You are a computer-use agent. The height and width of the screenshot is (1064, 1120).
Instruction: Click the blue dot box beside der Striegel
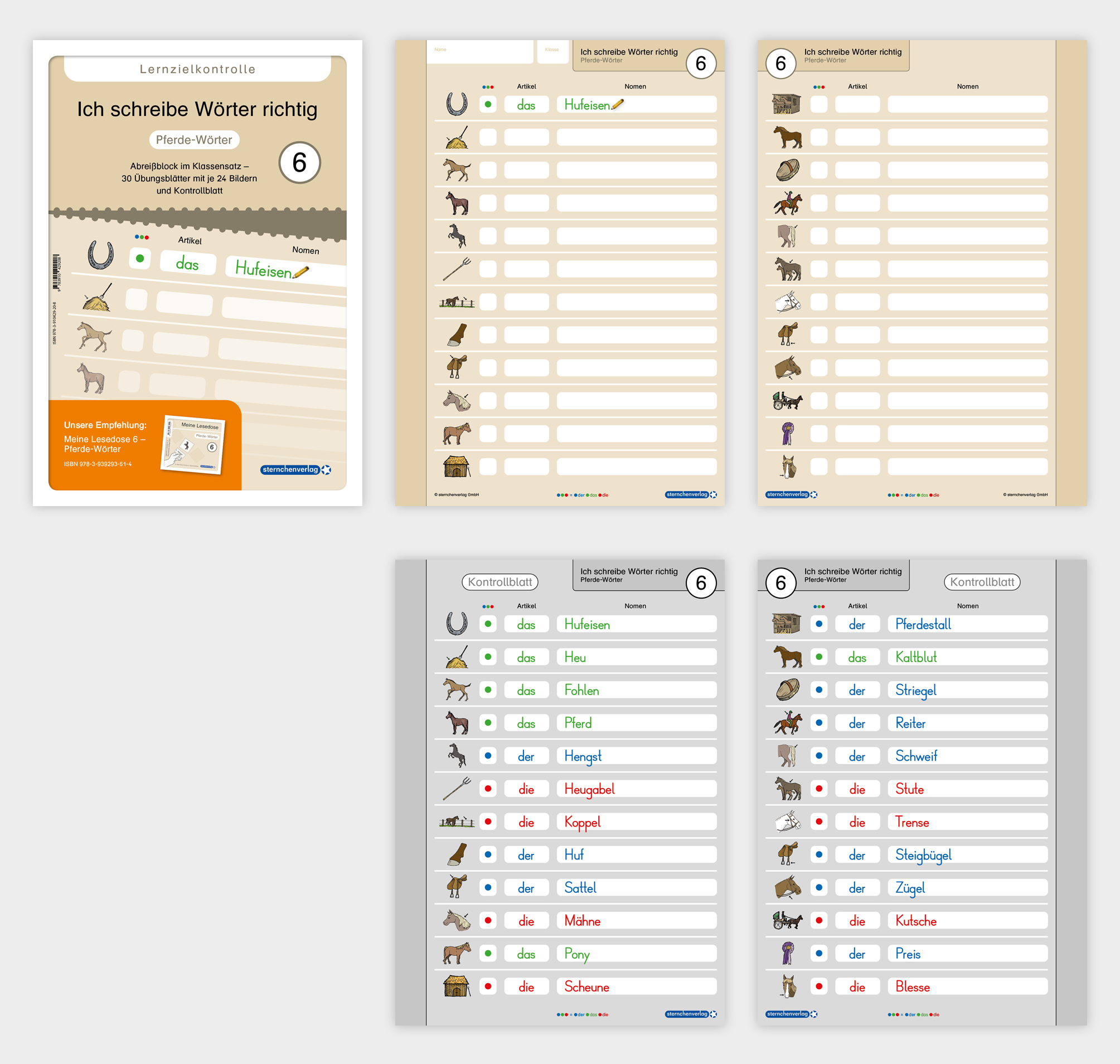tap(819, 689)
